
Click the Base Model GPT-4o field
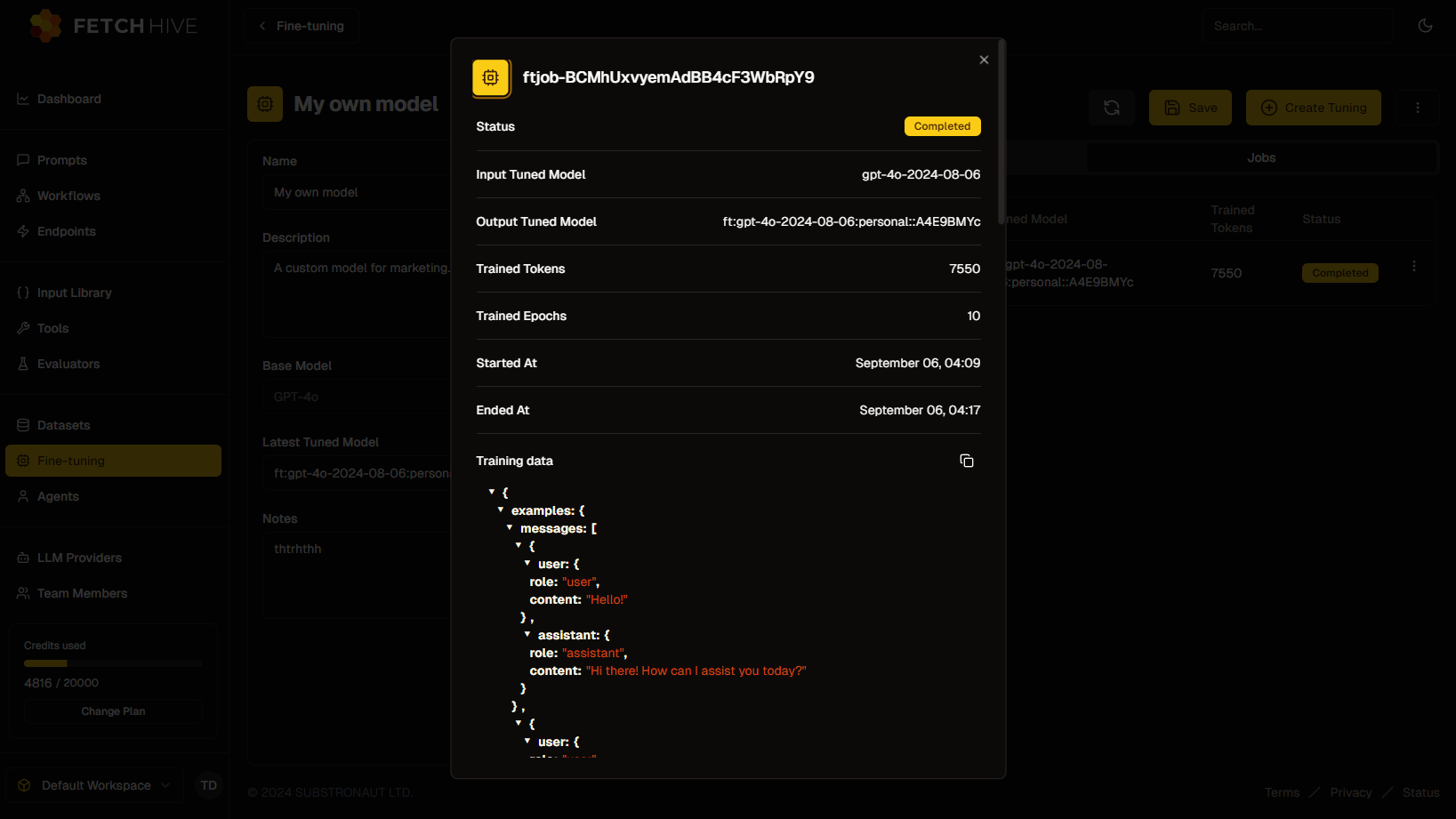tap(356, 397)
